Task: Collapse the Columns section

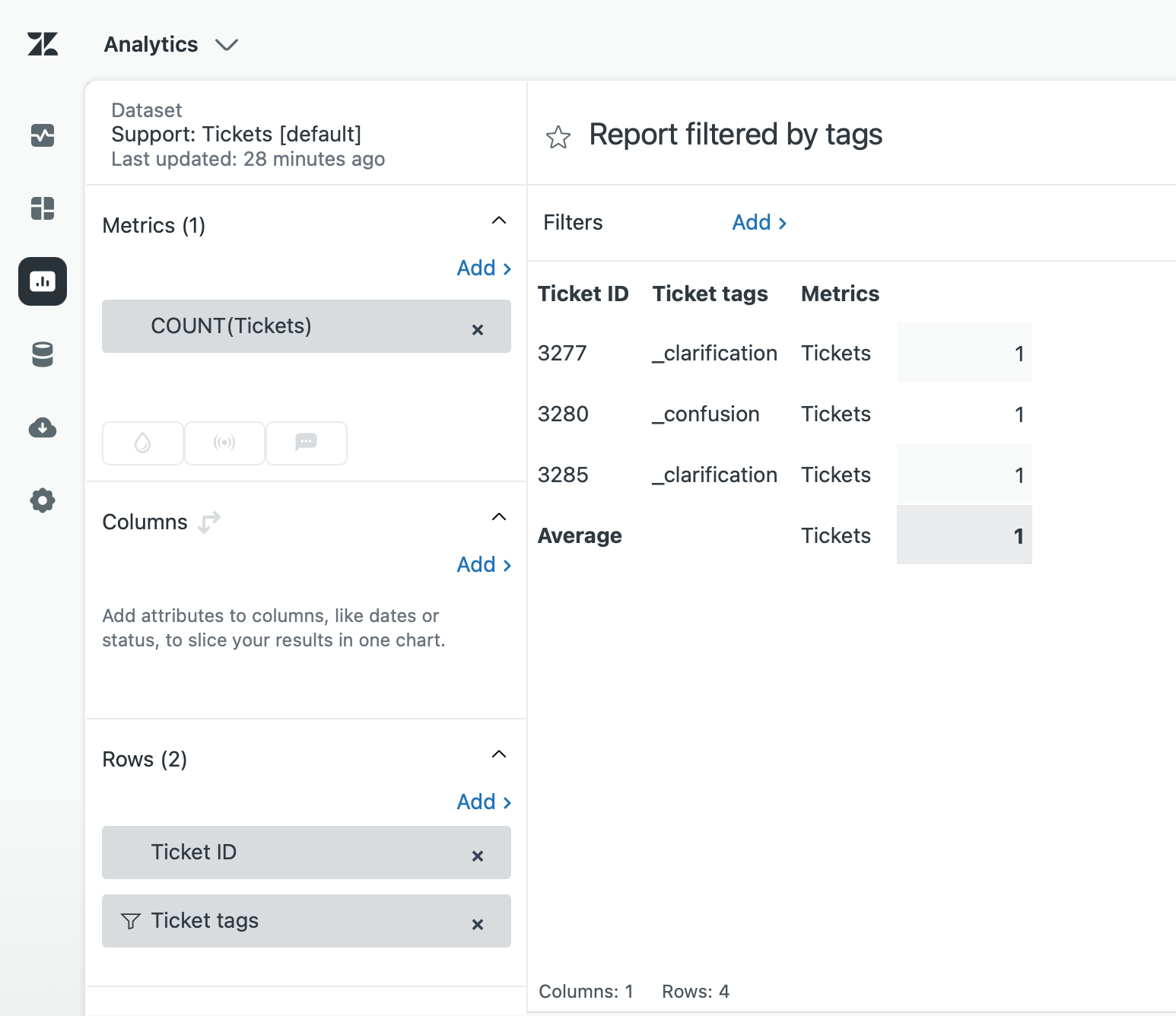Action: (499, 517)
